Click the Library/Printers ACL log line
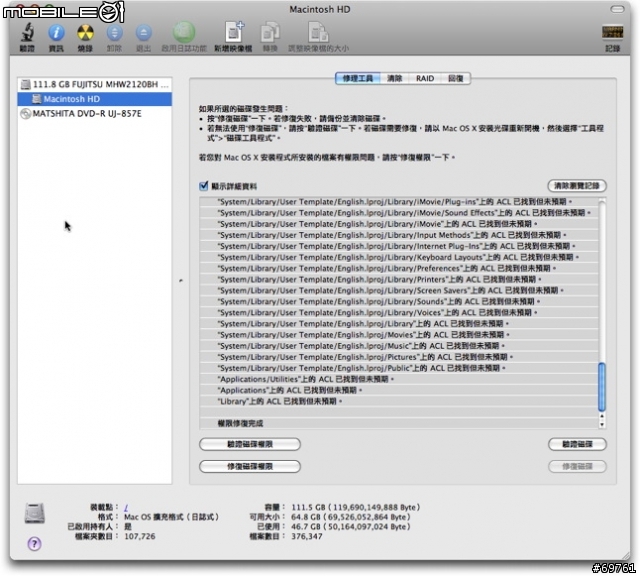Screen dimensions: 640x576 pyautogui.click(x=399, y=279)
